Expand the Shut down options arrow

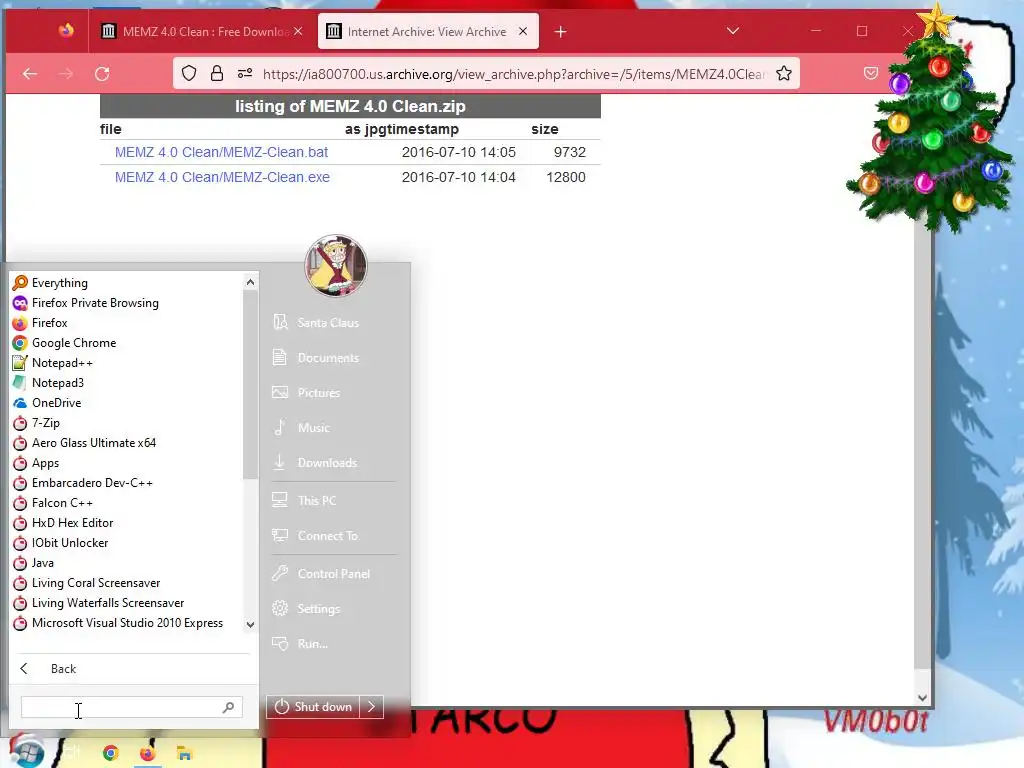click(372, 707)
